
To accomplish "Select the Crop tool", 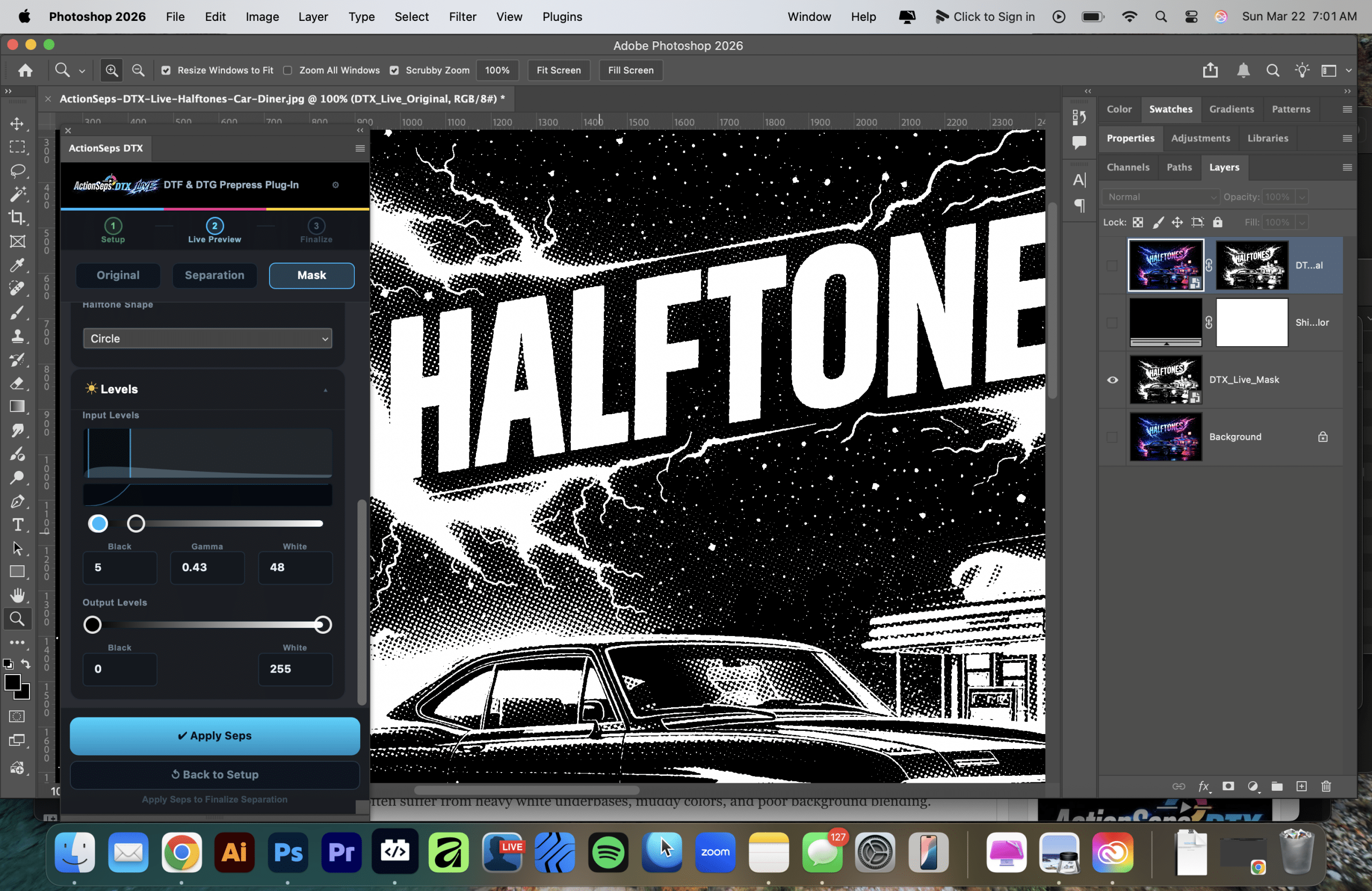I will (17, 218).
